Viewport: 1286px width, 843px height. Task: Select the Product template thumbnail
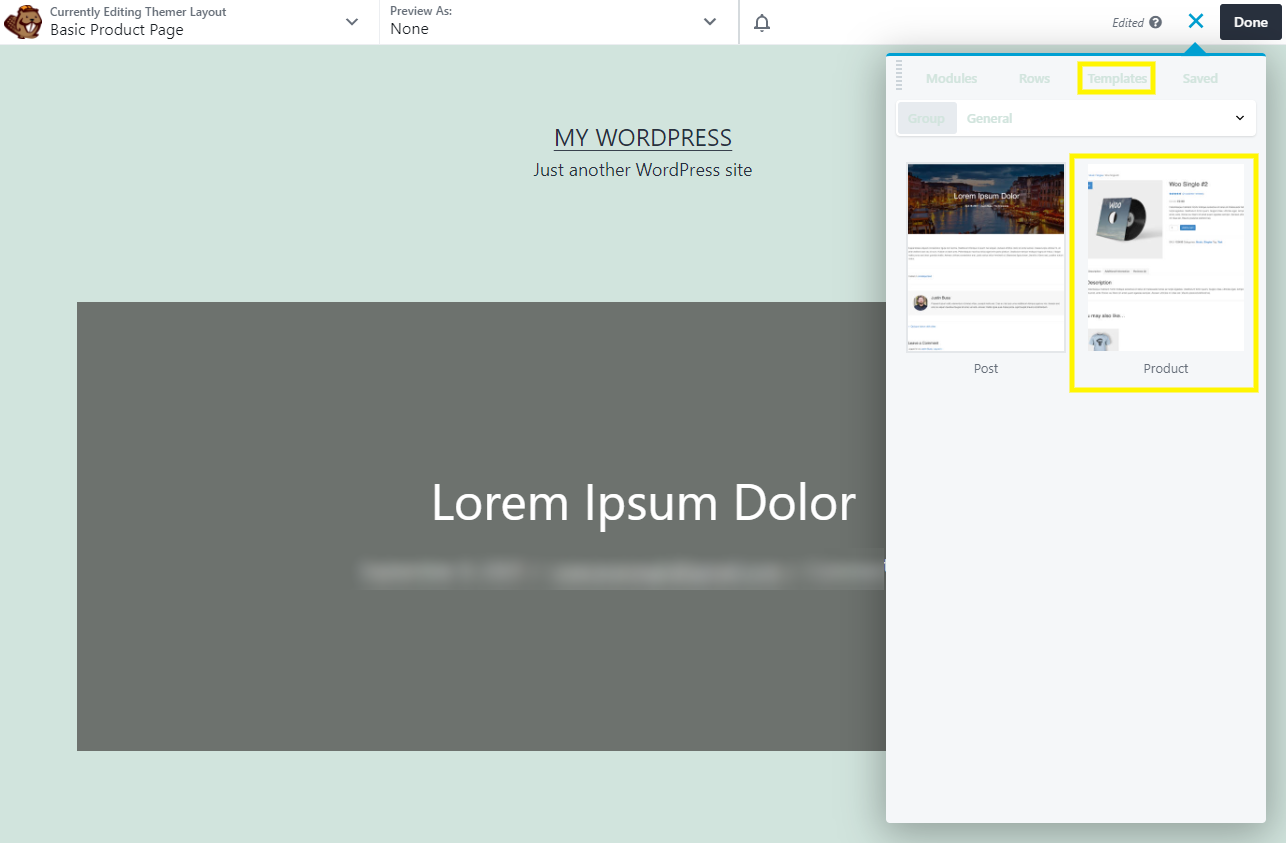click(1164, 256)
